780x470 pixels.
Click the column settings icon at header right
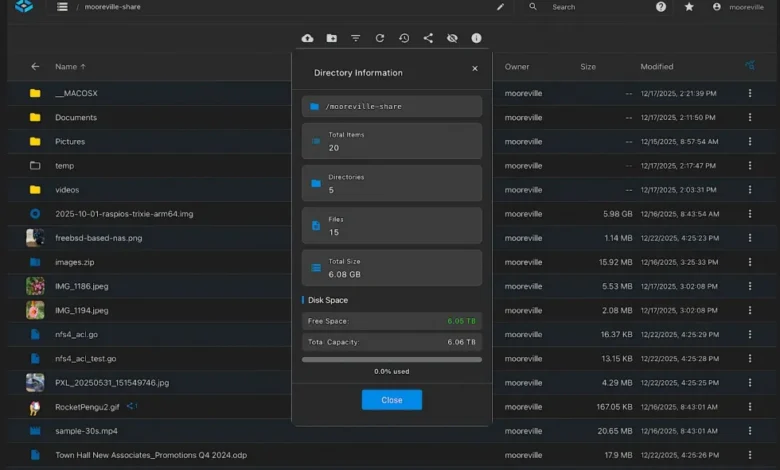(750, 66)
